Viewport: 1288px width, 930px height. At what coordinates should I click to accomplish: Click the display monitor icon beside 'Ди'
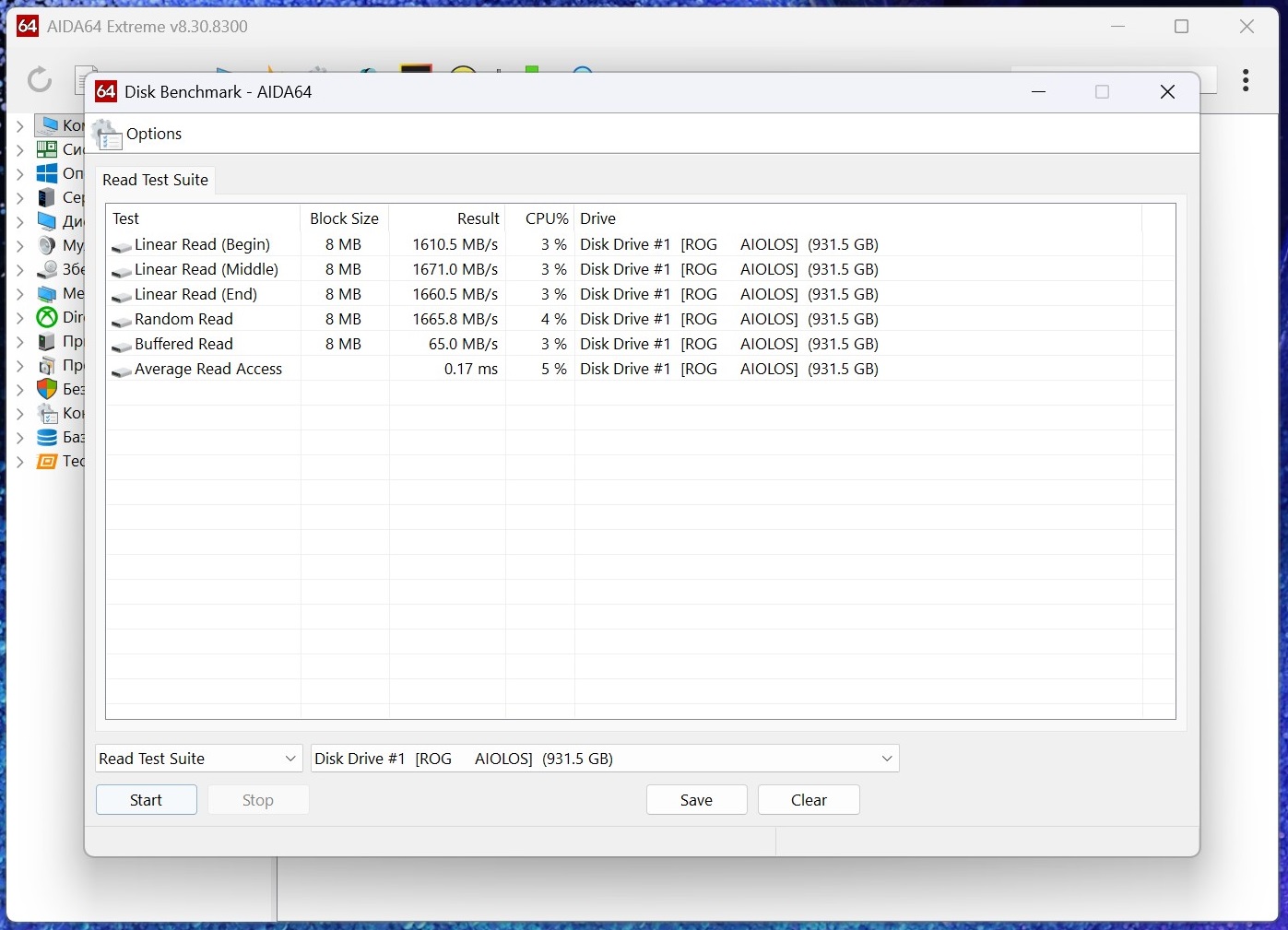click(47, 221)
